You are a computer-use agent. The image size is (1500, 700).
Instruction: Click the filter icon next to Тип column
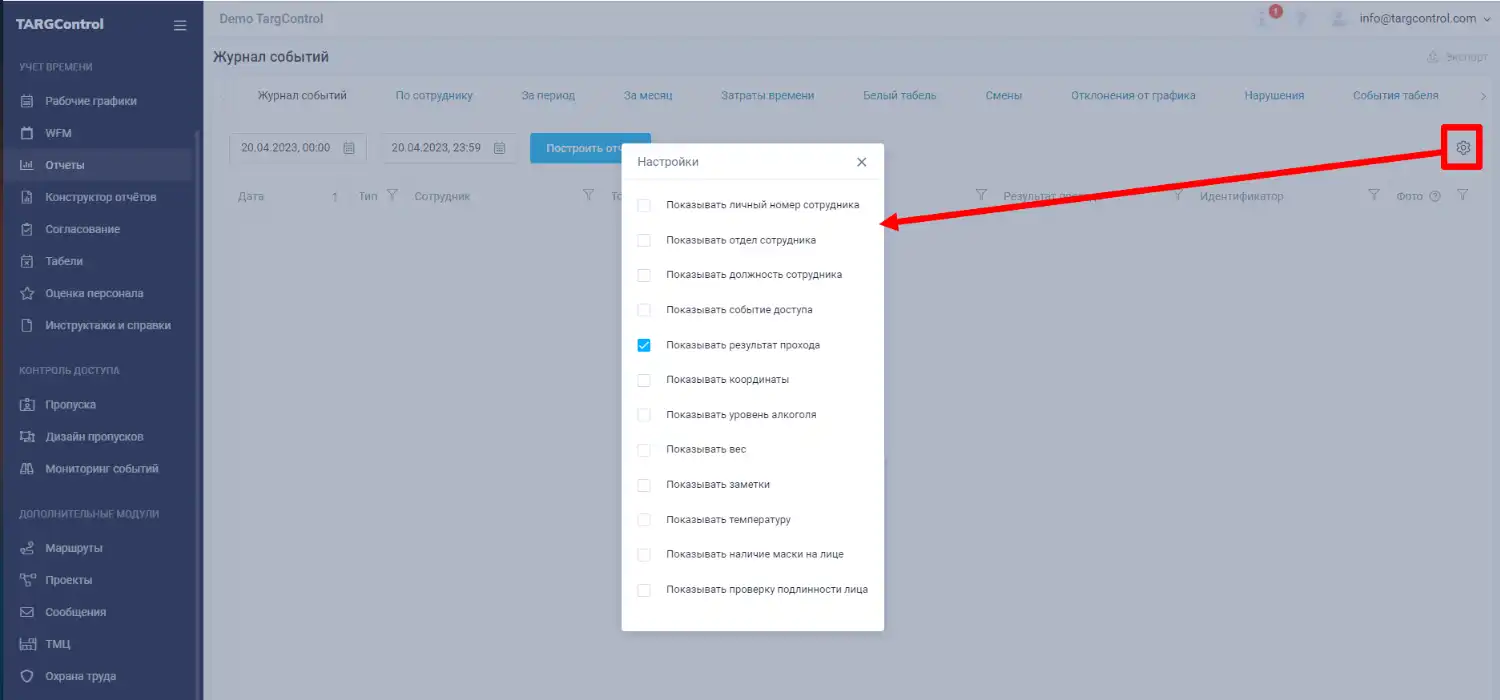392,195
